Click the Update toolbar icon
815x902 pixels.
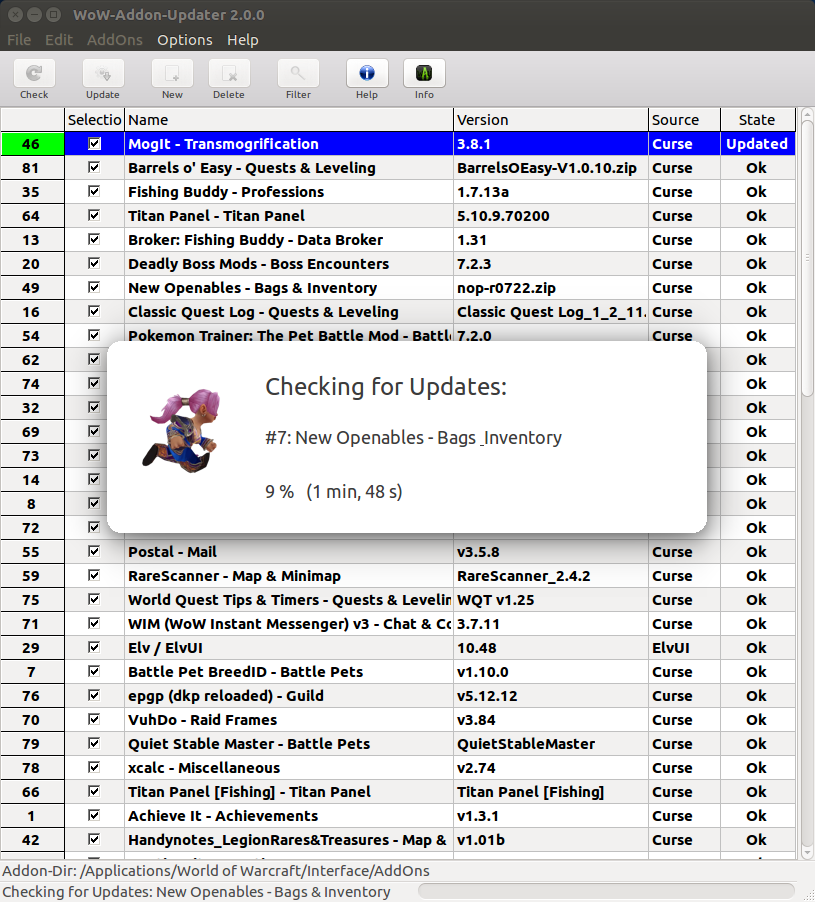[103, 74]
